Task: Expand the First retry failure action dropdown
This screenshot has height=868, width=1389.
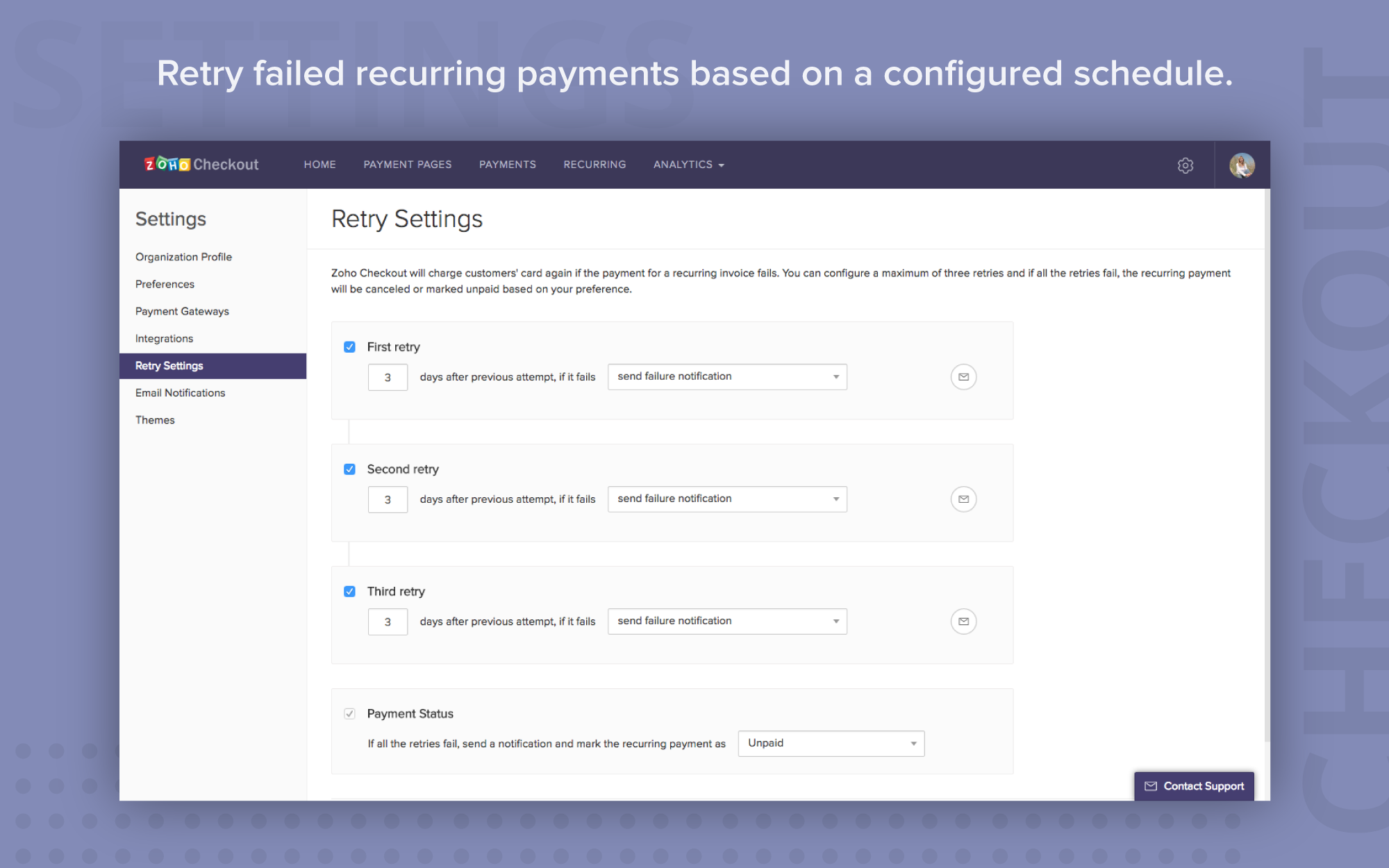Action: pos(726,377)
